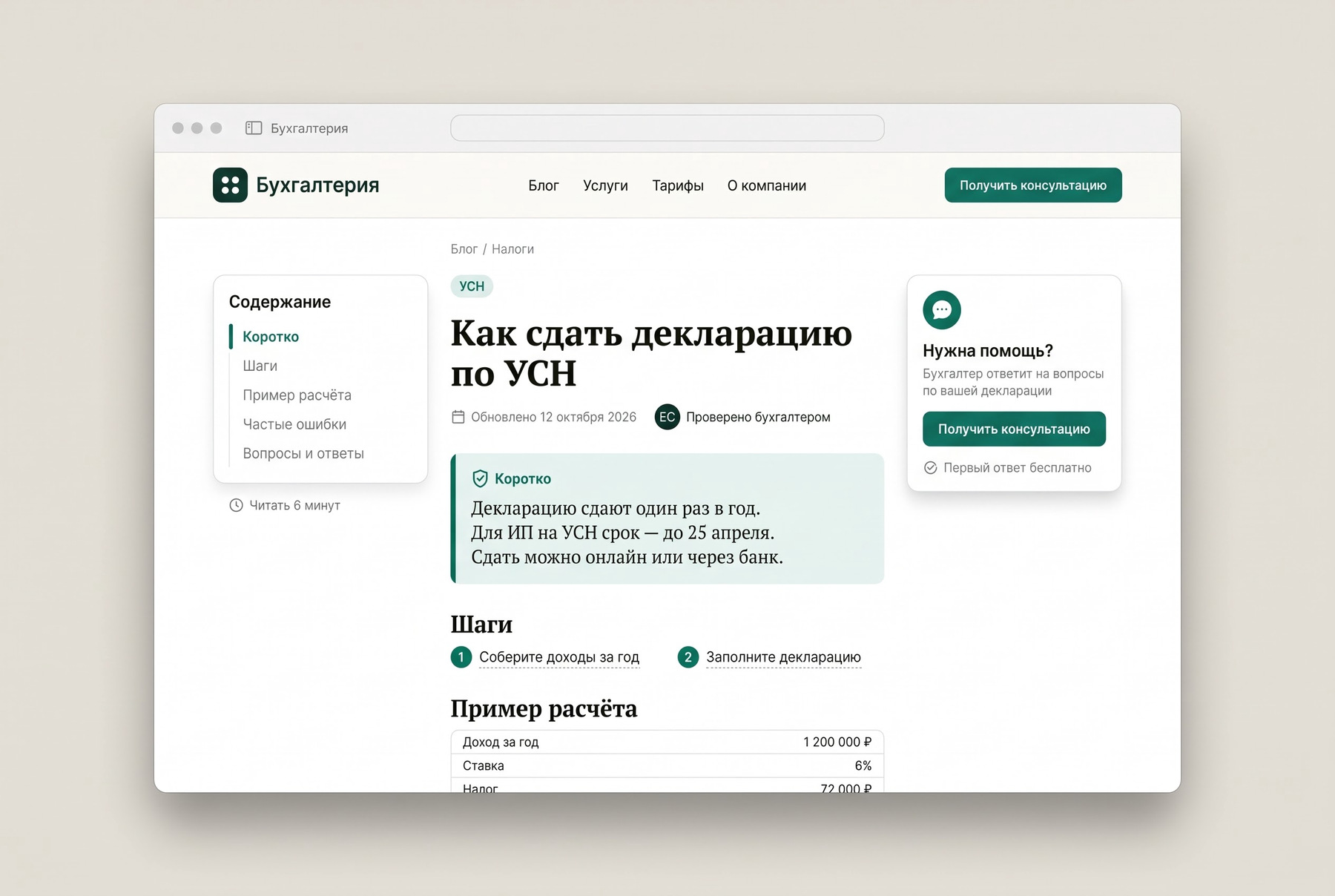1335x896 pixels.
Task: Click the Доход за год table cell
Action: pos(501,742)
